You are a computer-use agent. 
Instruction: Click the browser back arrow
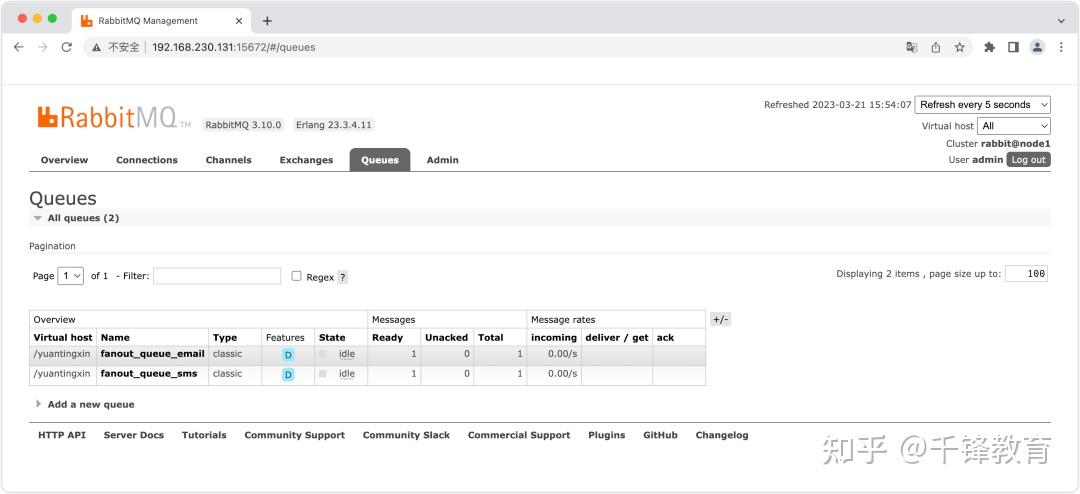click(x=18, y=47)
